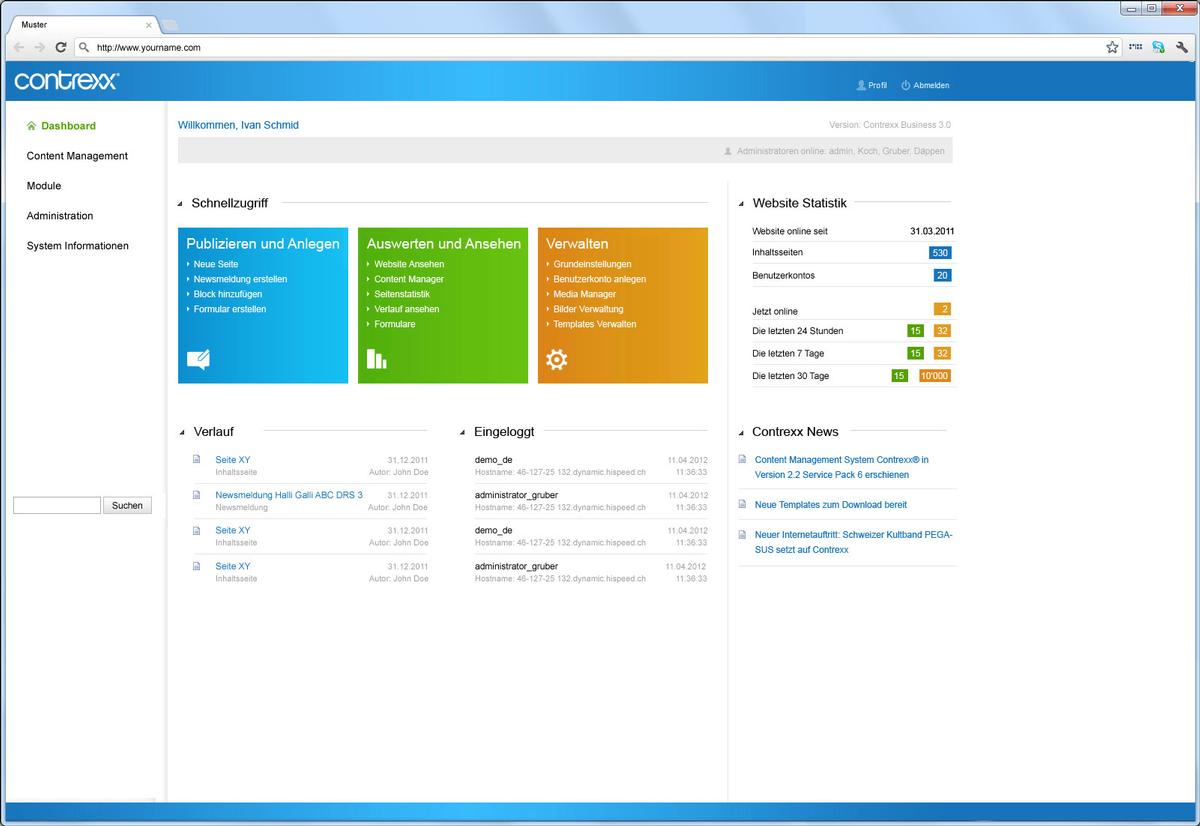1200x826 pixels.
Task: Open a new browser tab
Action: pos(170,25)
